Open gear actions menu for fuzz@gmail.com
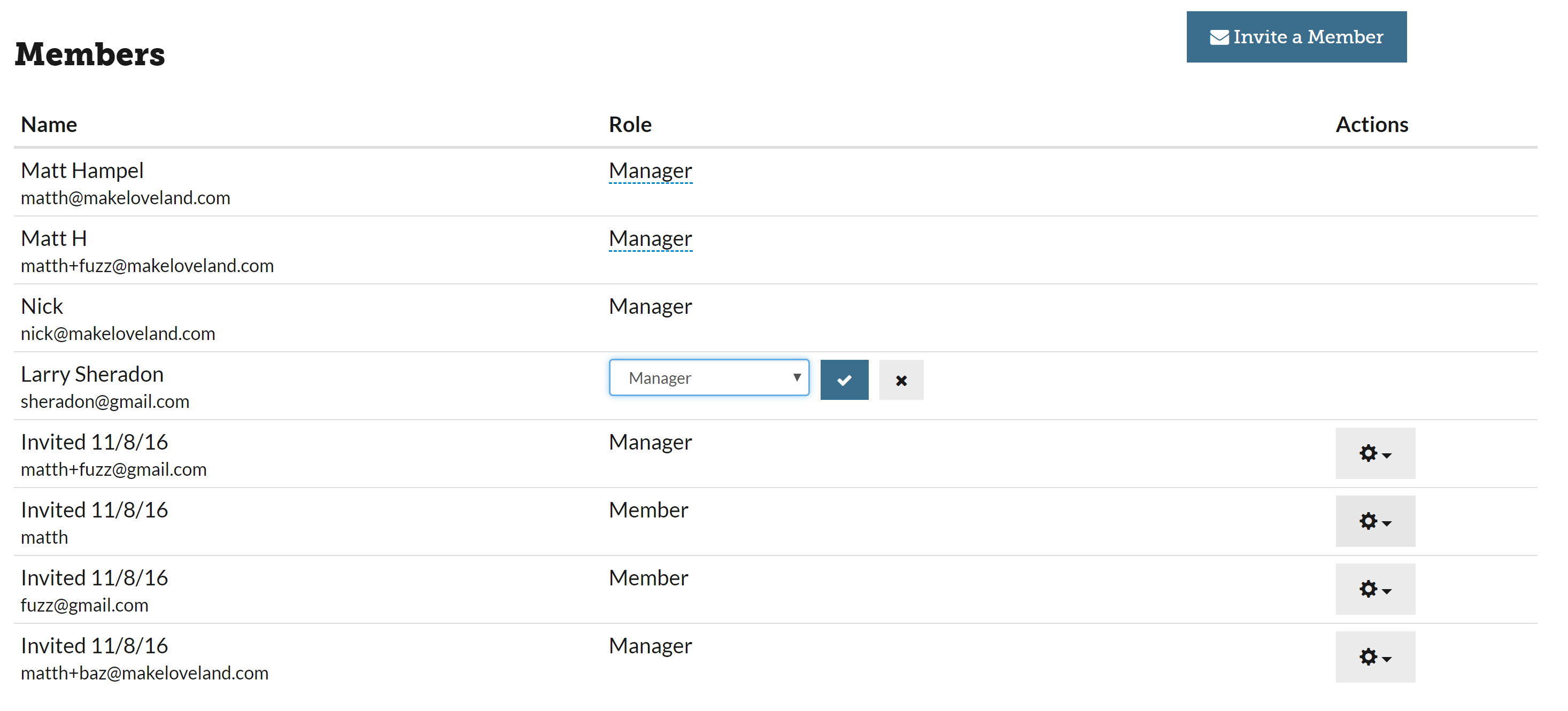The height and width of the screenshot is (711, 1568). point(1375,589)
